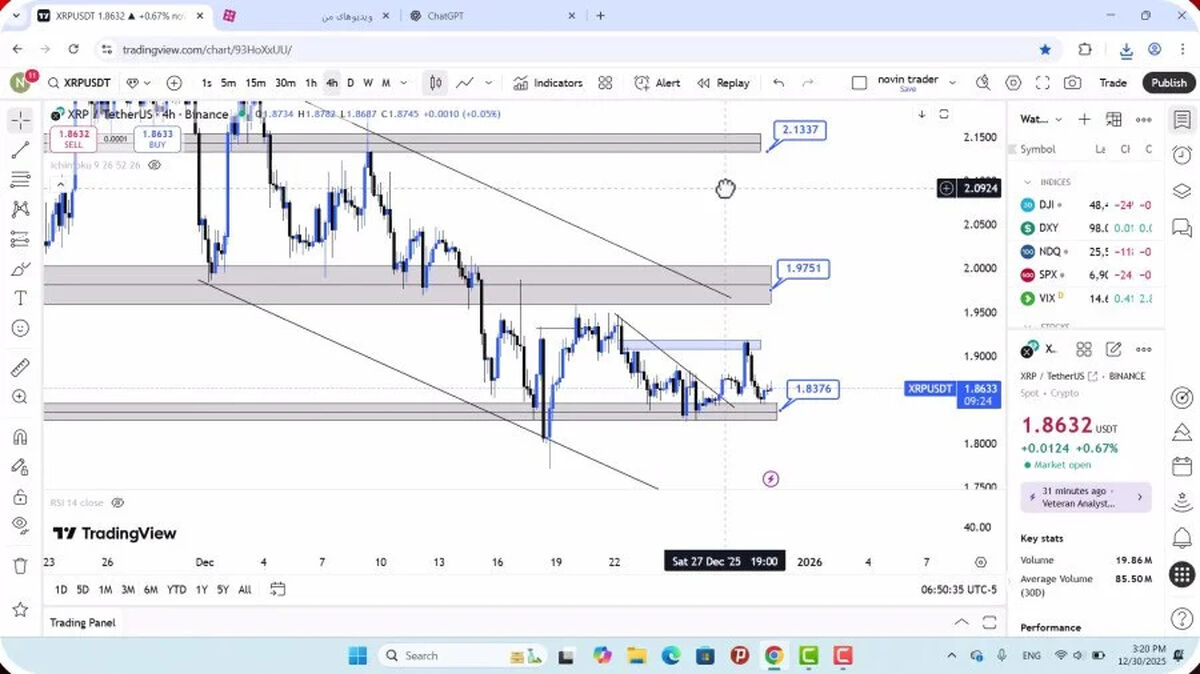Select the 1D date range
The height and width of the screenshot is (674, 1200).
[61, 589]
